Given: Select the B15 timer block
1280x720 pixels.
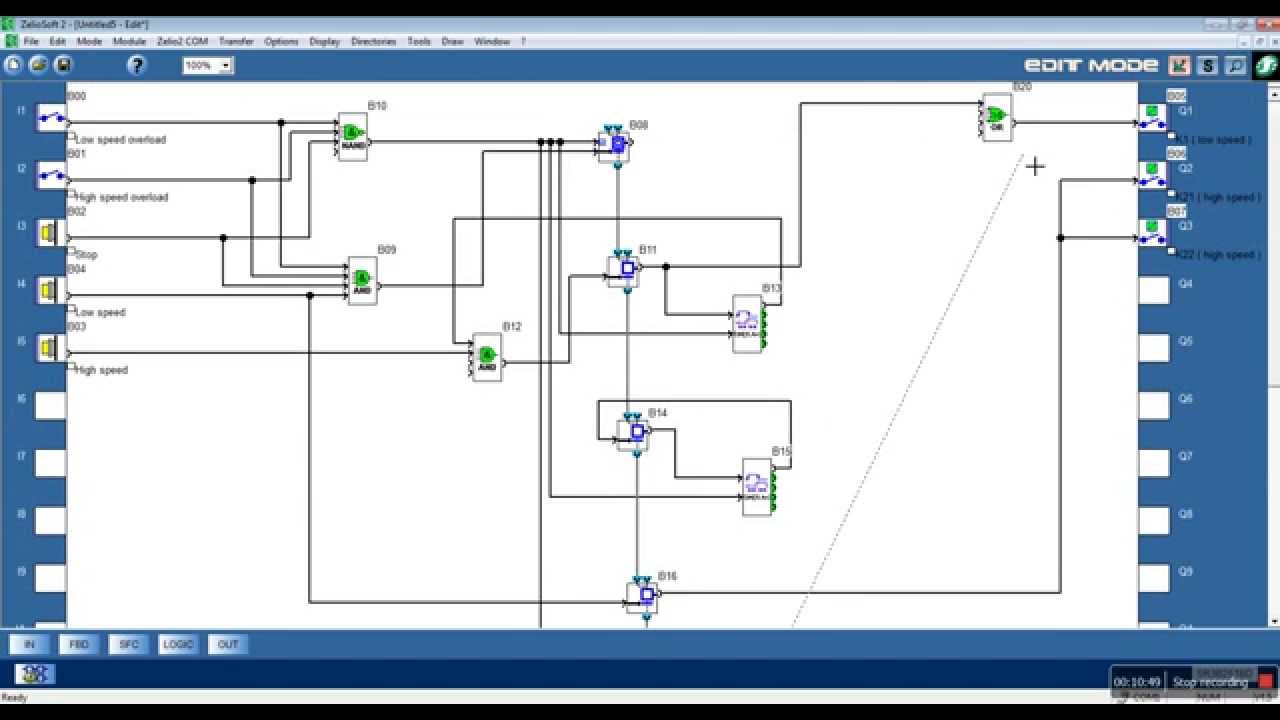Looking at the screenshot, I should [x=758, y=486].
